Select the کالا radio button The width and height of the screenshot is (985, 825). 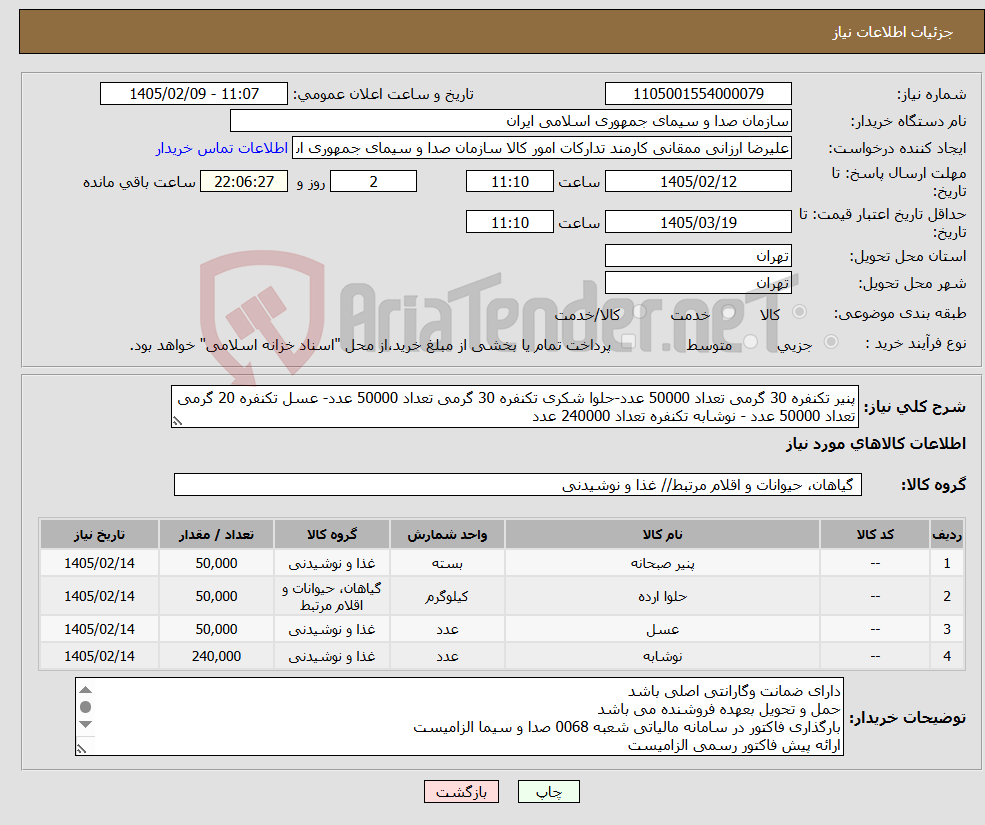[x=800, y=312]
